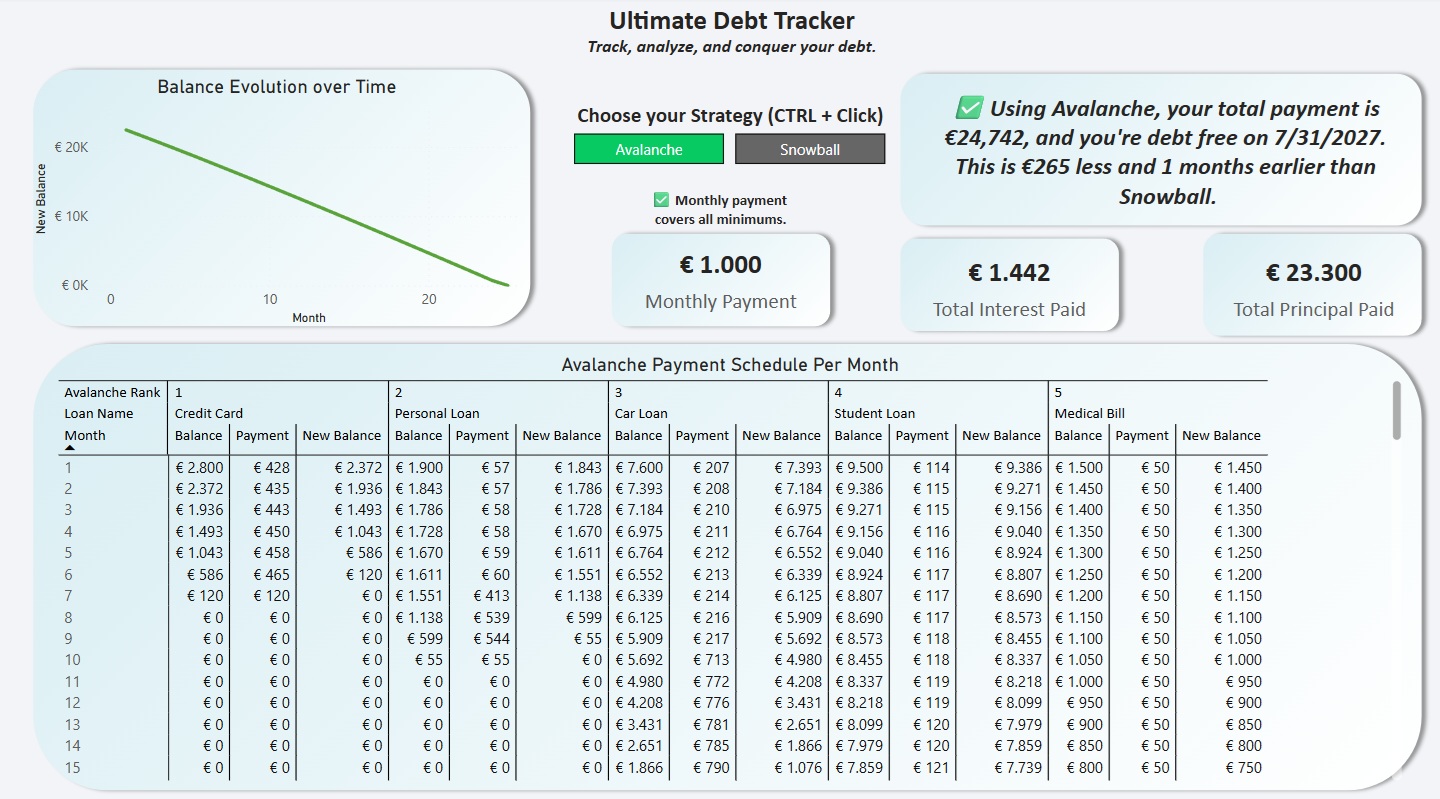
Task: Click the € 713 Car Loan payment cell
Action: [711, 660]
